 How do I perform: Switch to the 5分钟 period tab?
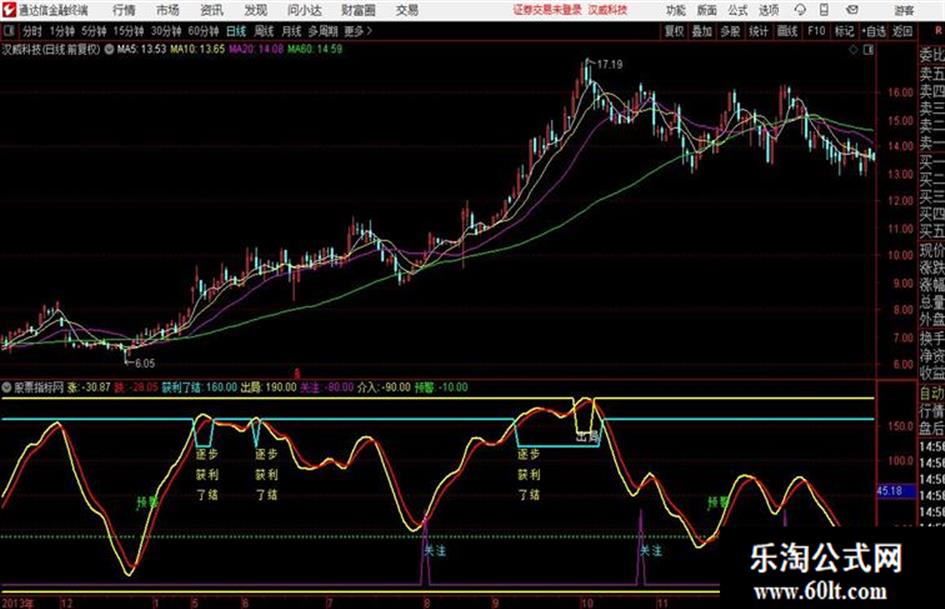click(x=93, y=31)
